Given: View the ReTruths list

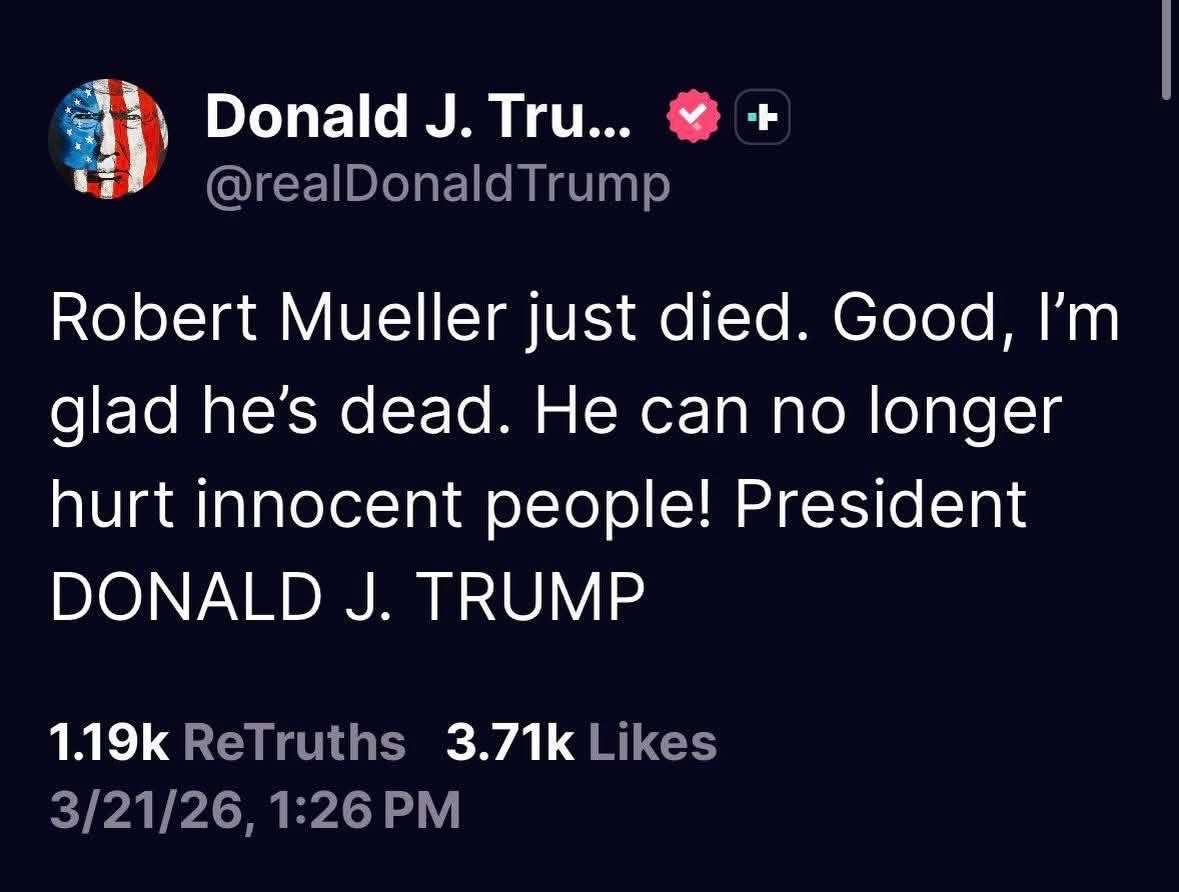Looking at the screenshot, I should [x=295, y=742].
